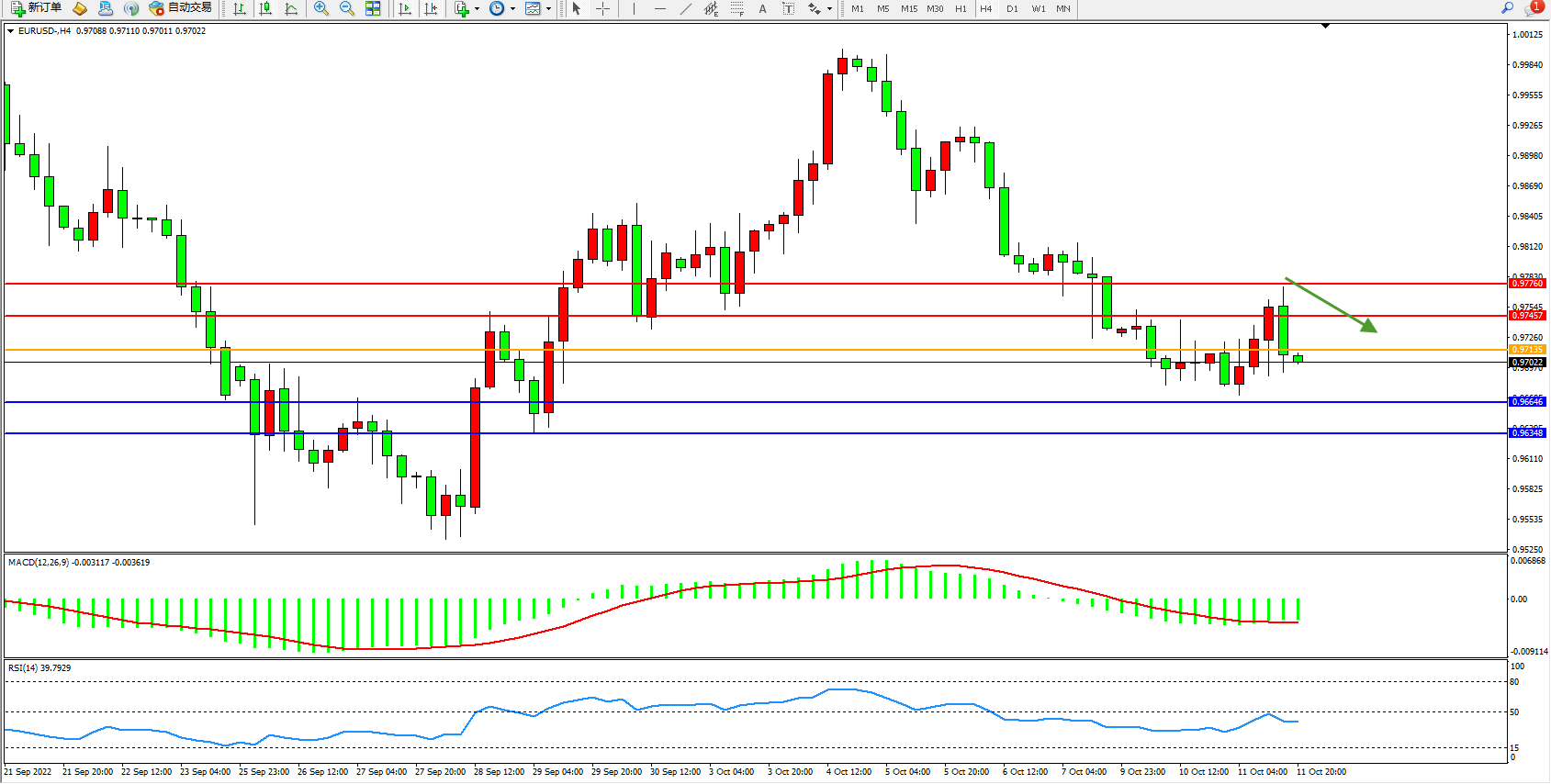This screenshot has height=784, width=1551.
Task: Click the green arrow drawn on chart
Action: coord(1332,305)
